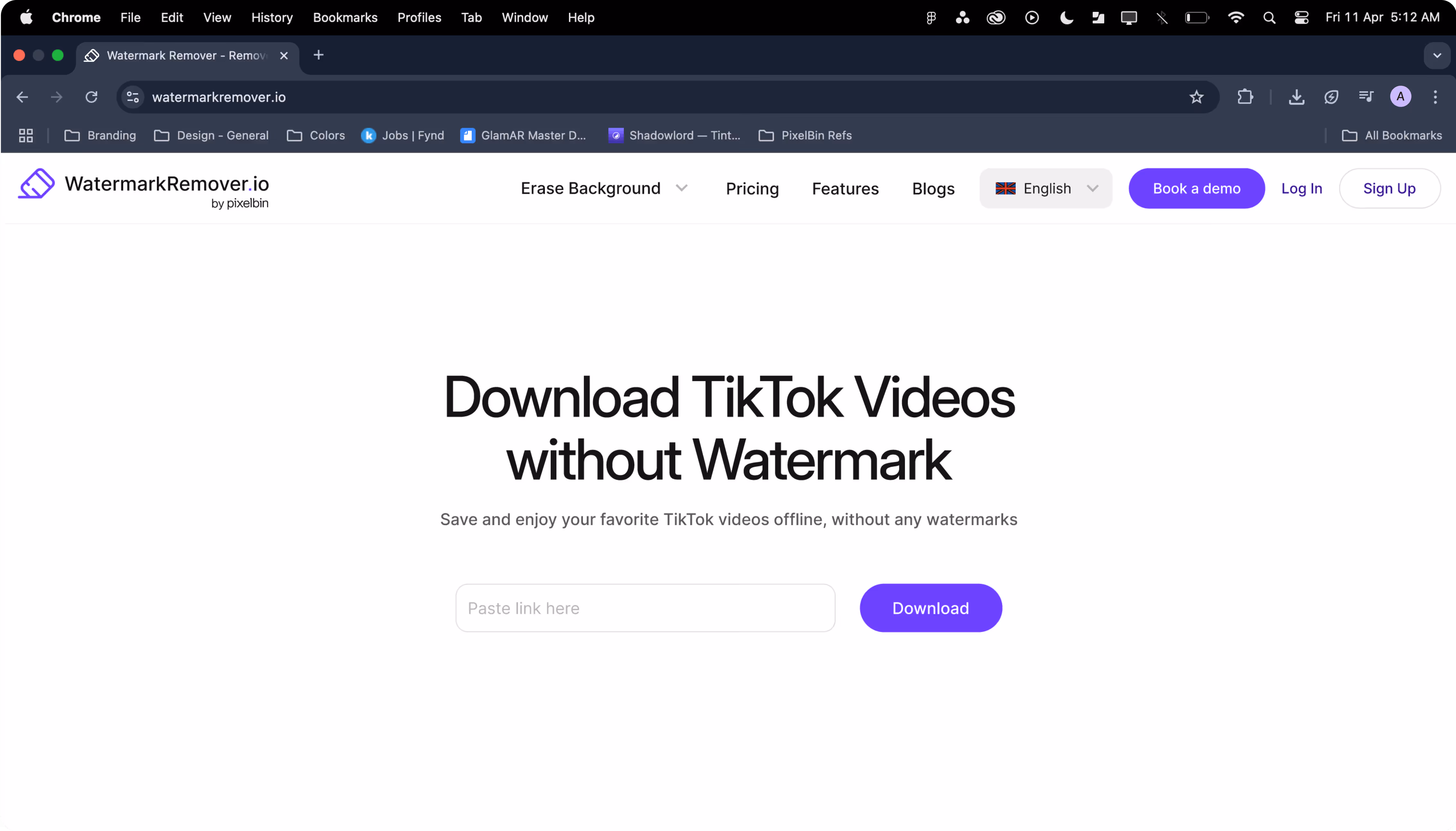View site information in address bar
Screen dimensions: 1456x831
133,97
